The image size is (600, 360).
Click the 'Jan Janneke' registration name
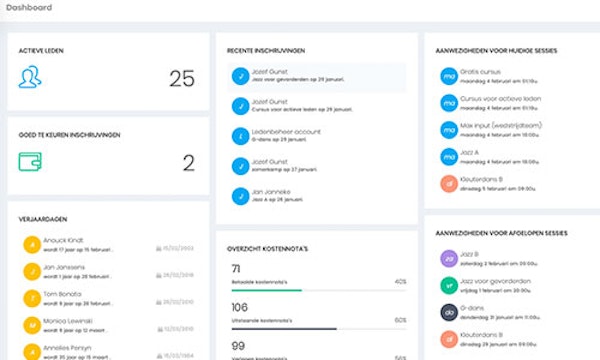271,192
